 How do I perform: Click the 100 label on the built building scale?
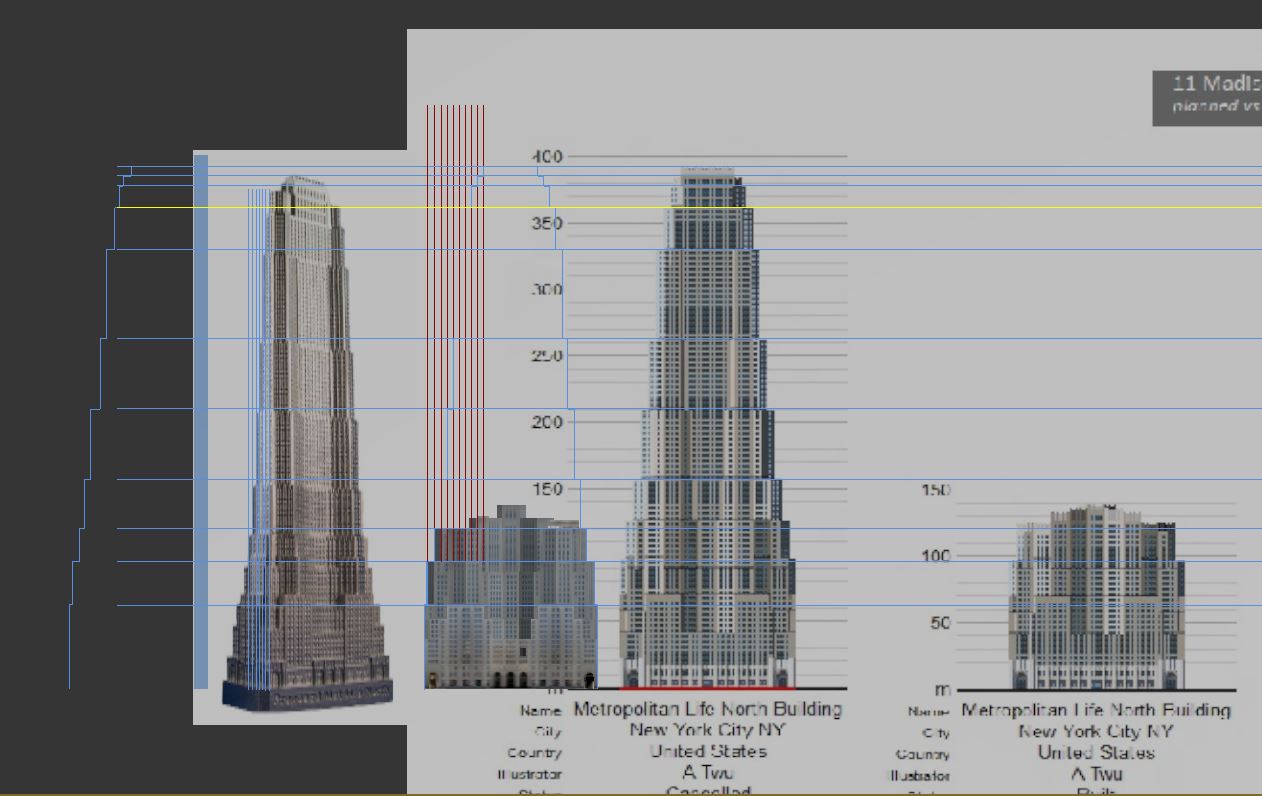pyautogui.click(x=936, y=556)
